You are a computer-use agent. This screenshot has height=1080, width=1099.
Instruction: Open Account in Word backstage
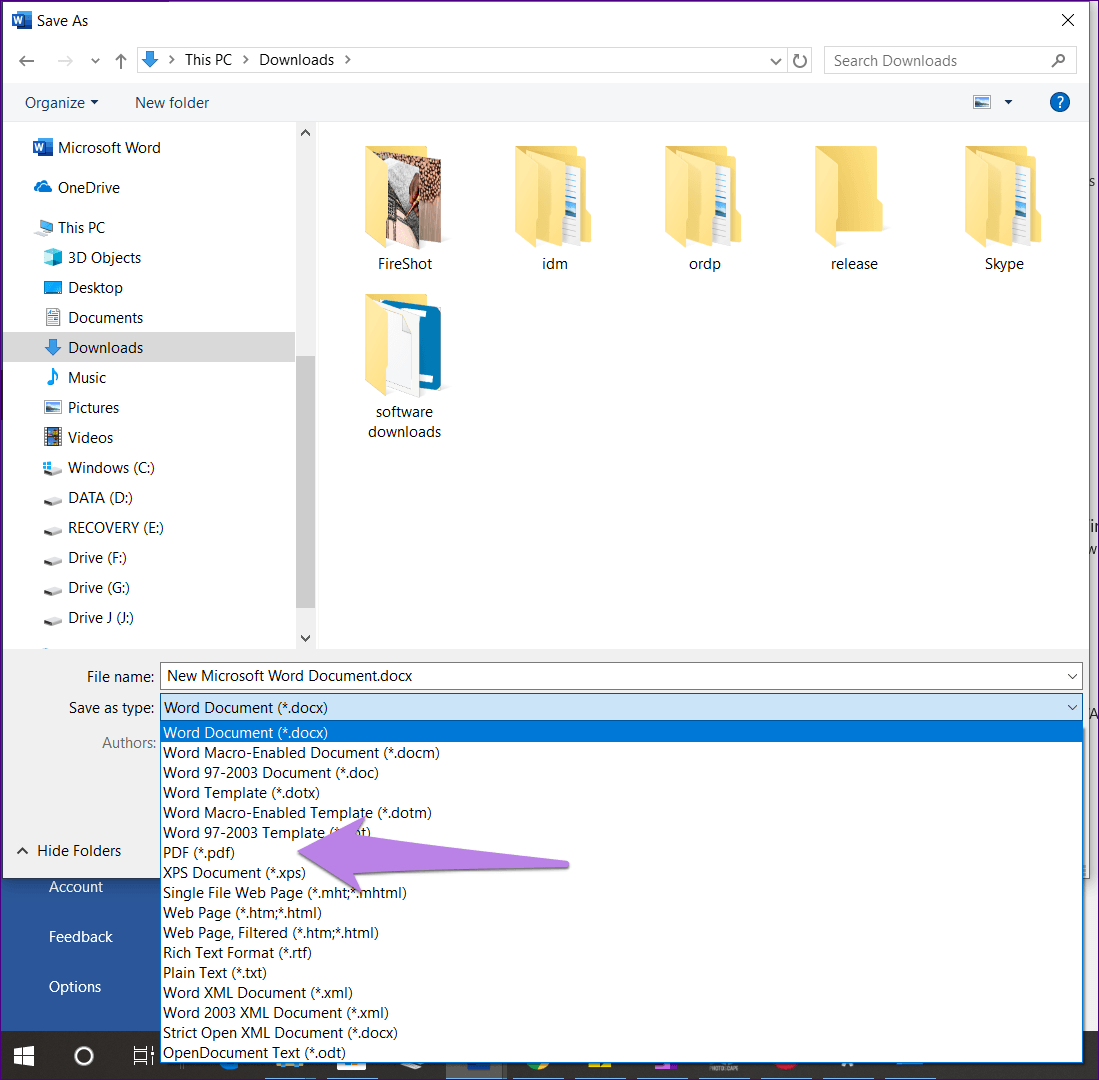tap(76, 887)
